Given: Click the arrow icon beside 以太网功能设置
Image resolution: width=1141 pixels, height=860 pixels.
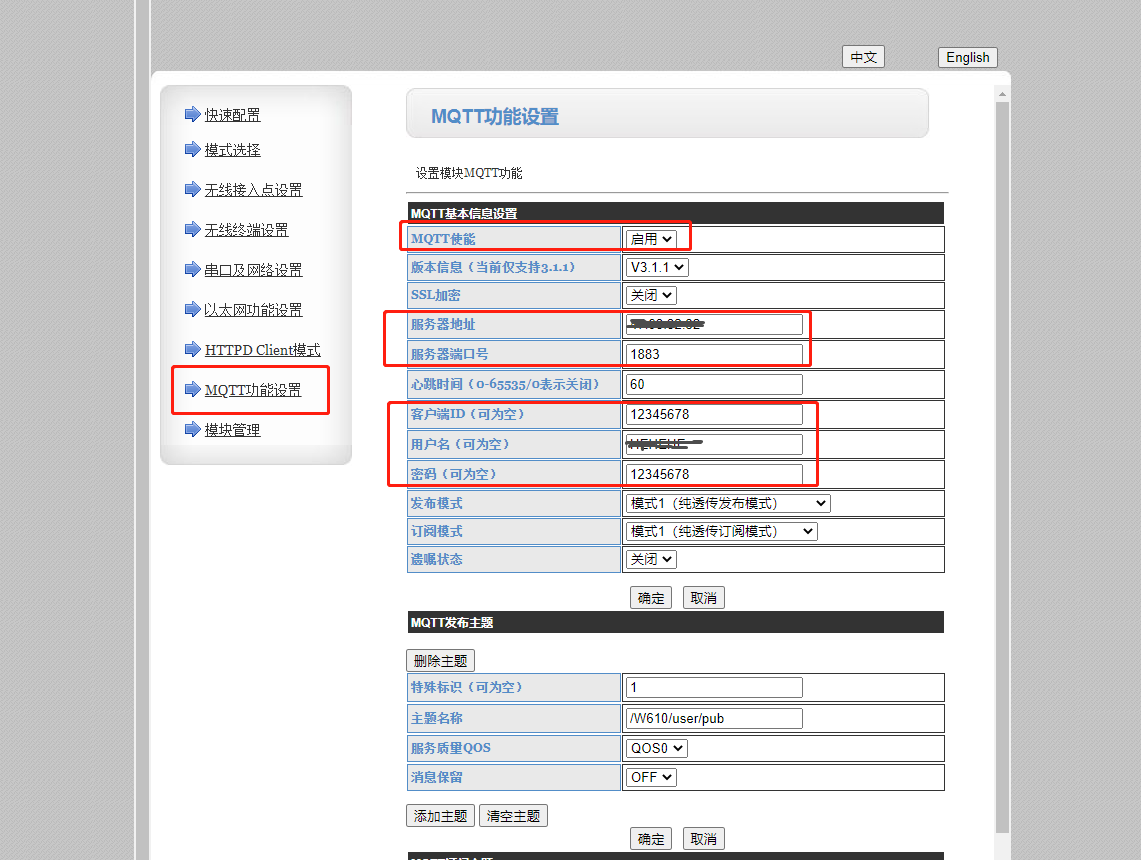Looking at the screenshot, I should [x=193, y=309].
